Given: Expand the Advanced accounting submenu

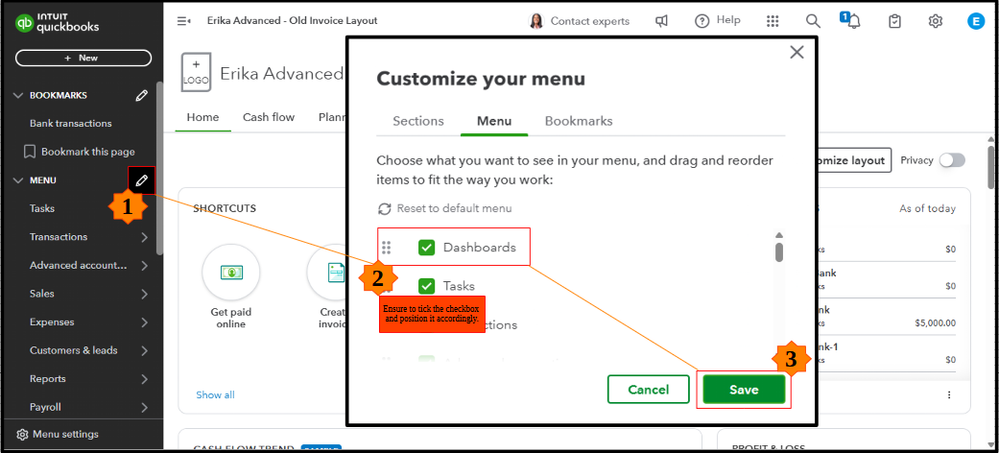Looking at the screenshot, I should click(x=145, y=266).
